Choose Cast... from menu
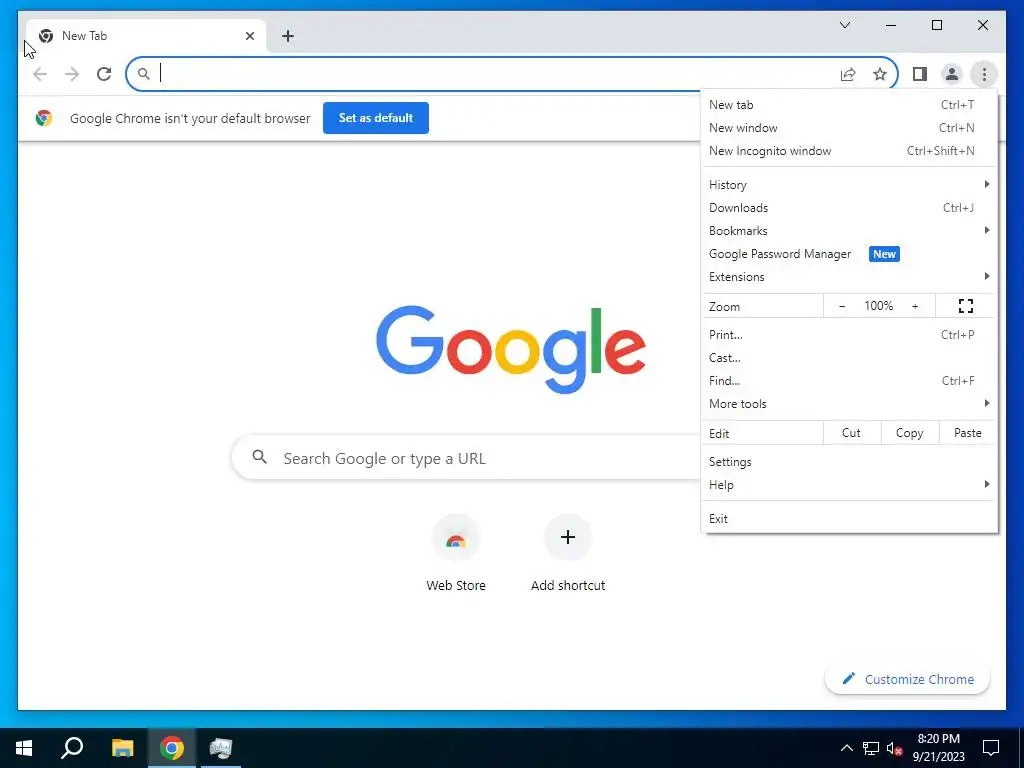Viewport: 1024px width, 768px height. click(849, 358)
